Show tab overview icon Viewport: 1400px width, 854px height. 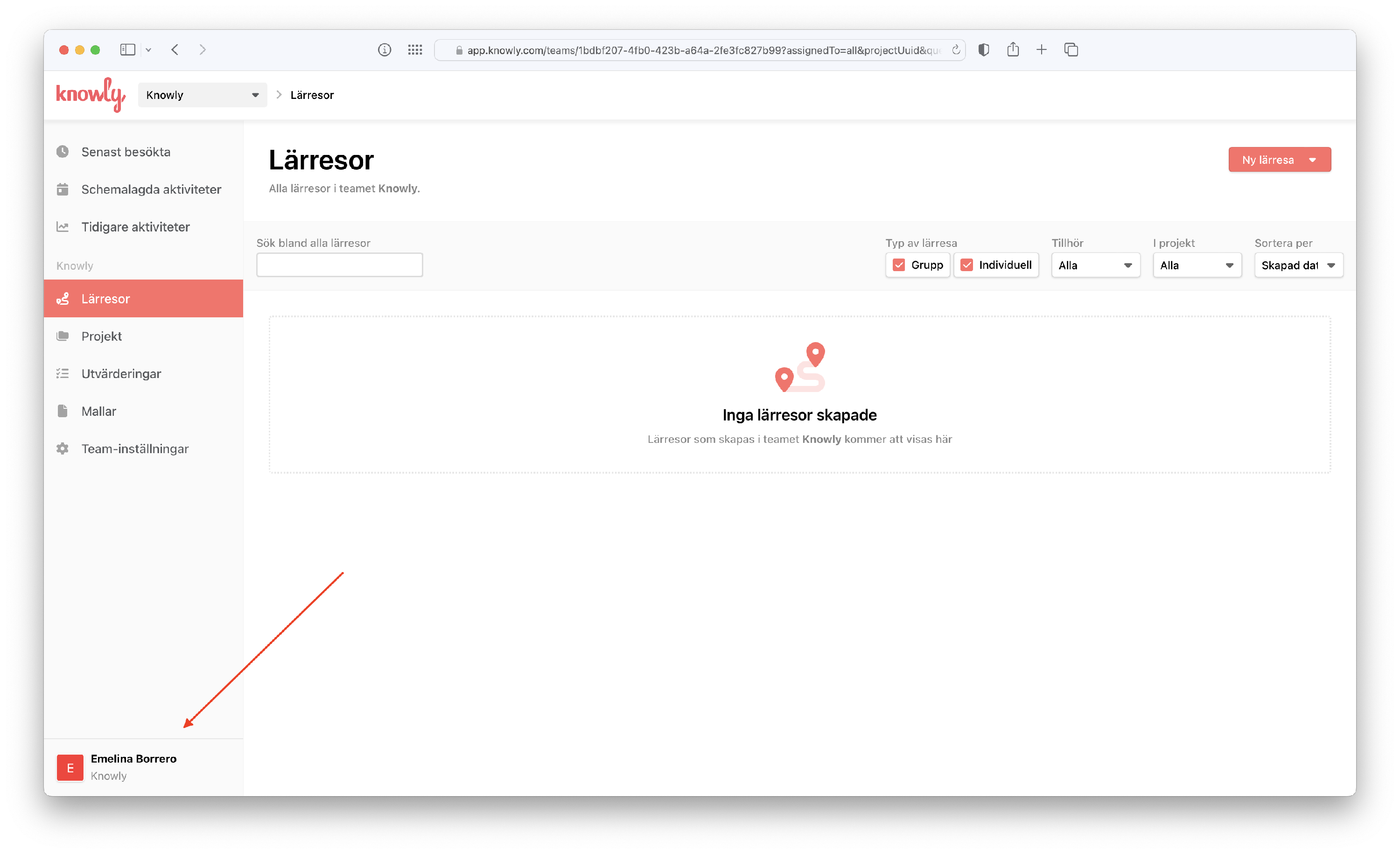tap(1071, 50)
